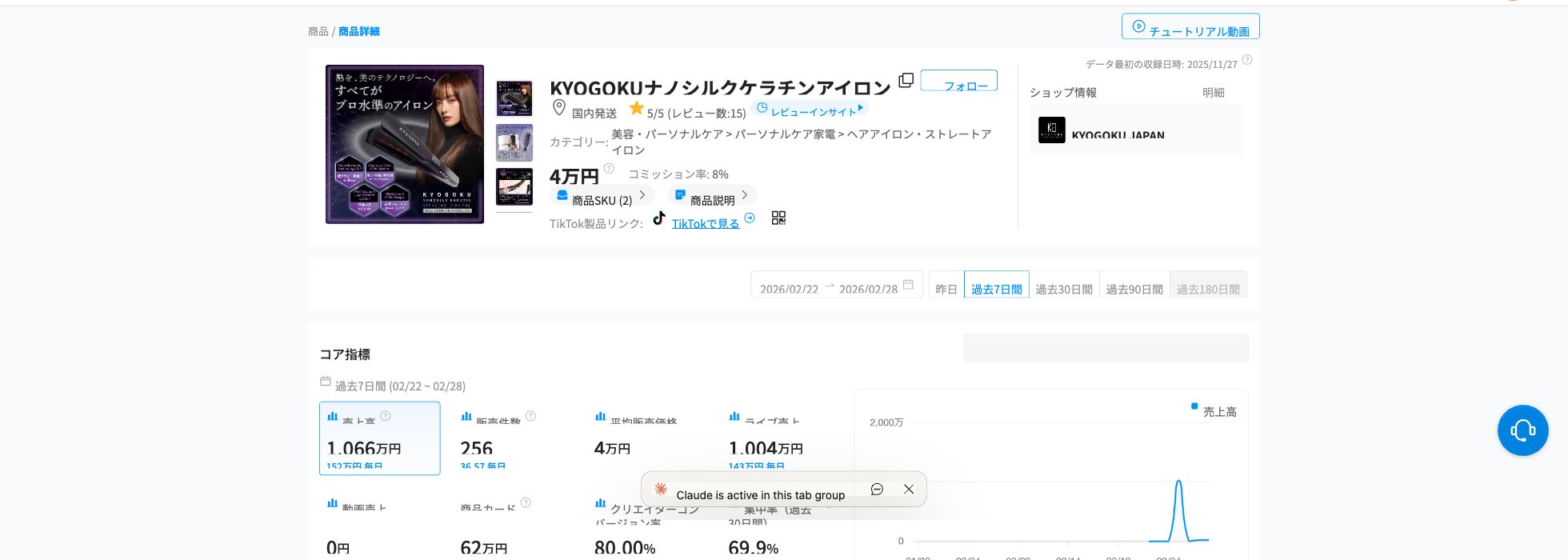Click the 5/5 (レビュー数:15) rating text
The image size is (1568, 560).
coord(697,114)
